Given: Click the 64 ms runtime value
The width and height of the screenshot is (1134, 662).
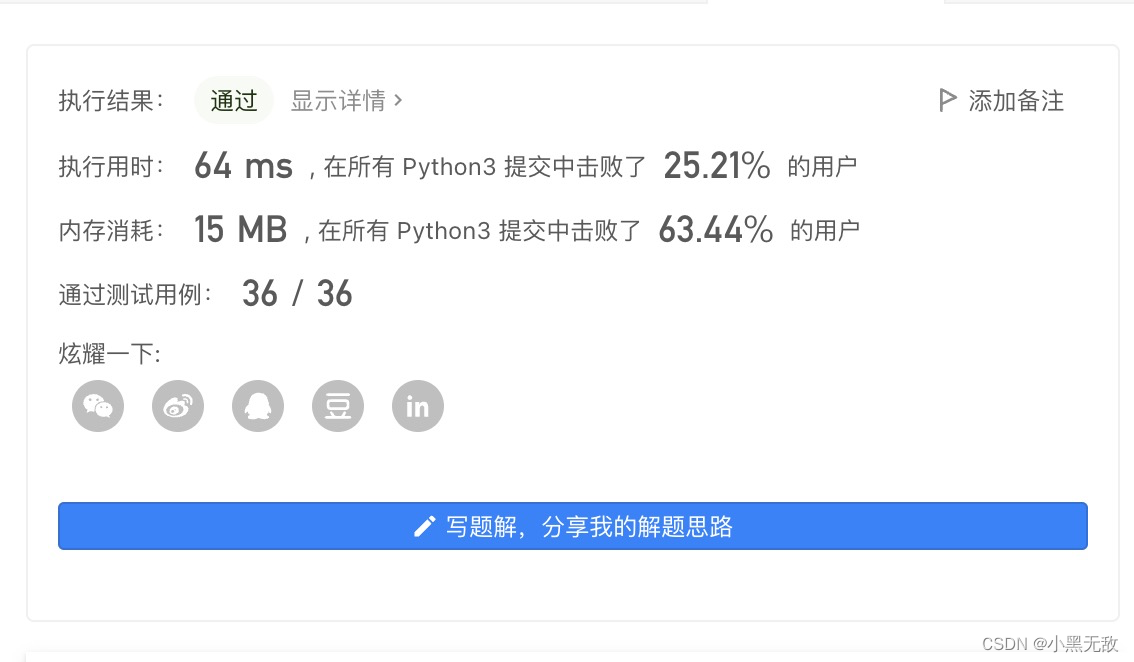Looking at the screenshot, I should (x=243, y=165).
